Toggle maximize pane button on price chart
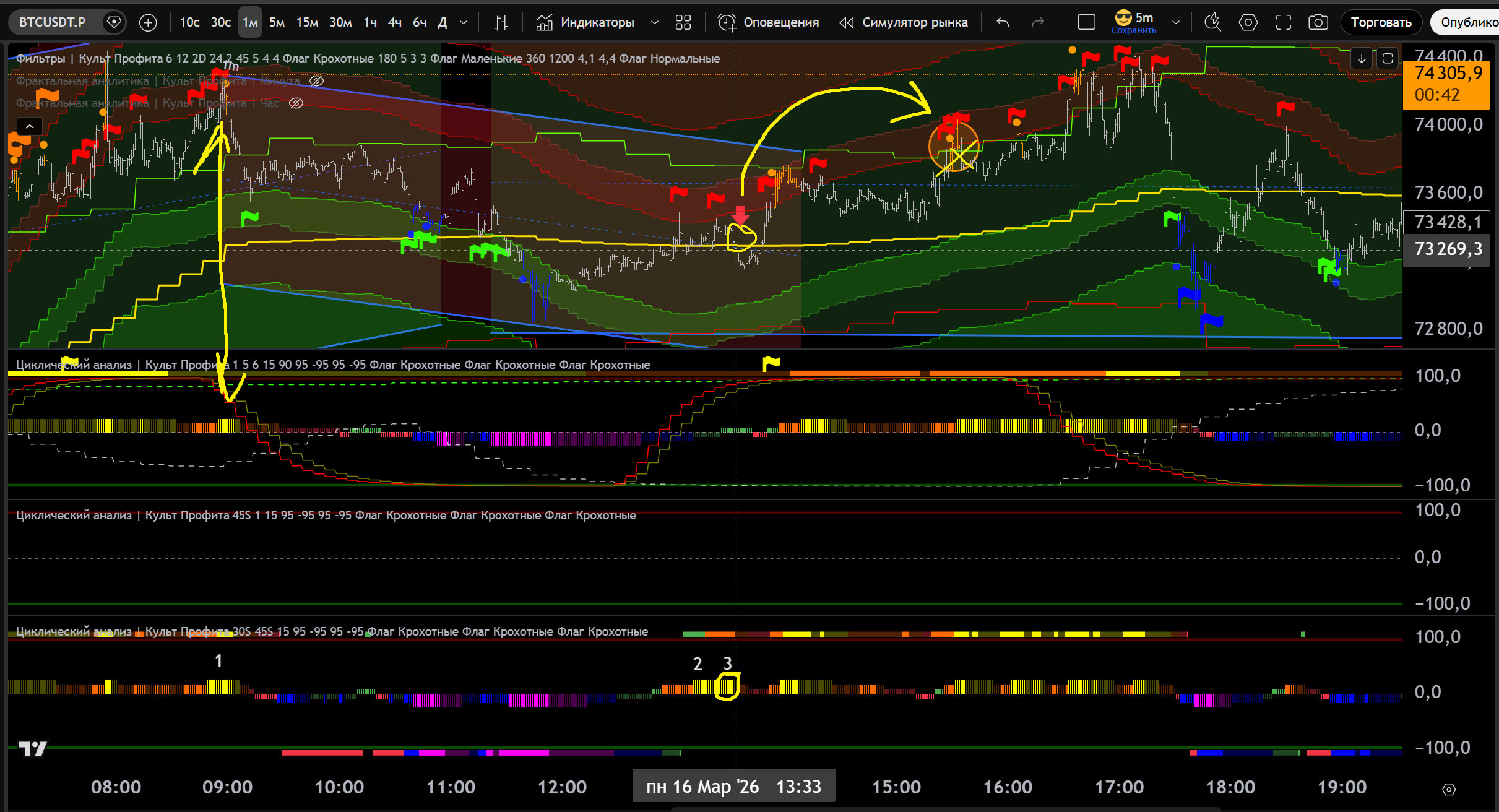 click(1388, 59)
